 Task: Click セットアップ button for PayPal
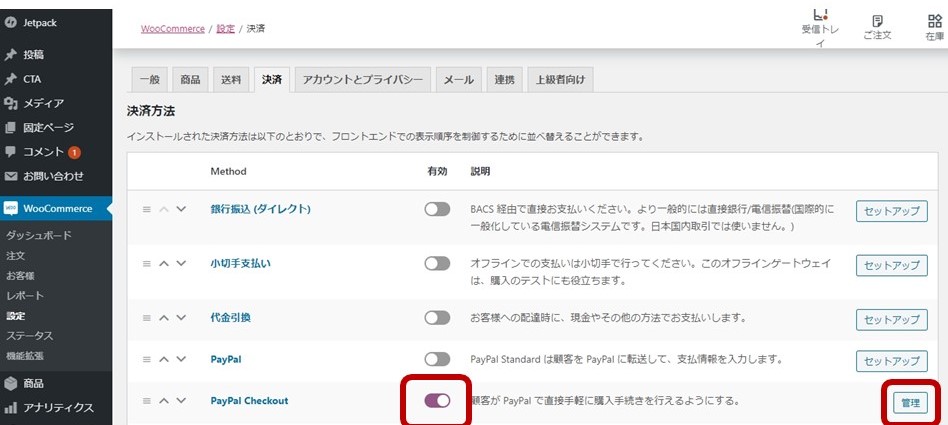(x=892, y=361)
